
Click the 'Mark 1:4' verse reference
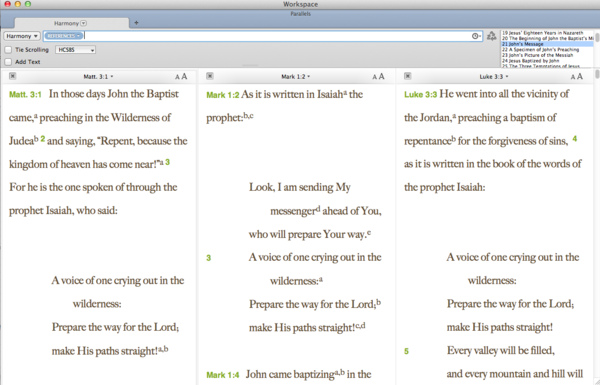pos(223,375)
